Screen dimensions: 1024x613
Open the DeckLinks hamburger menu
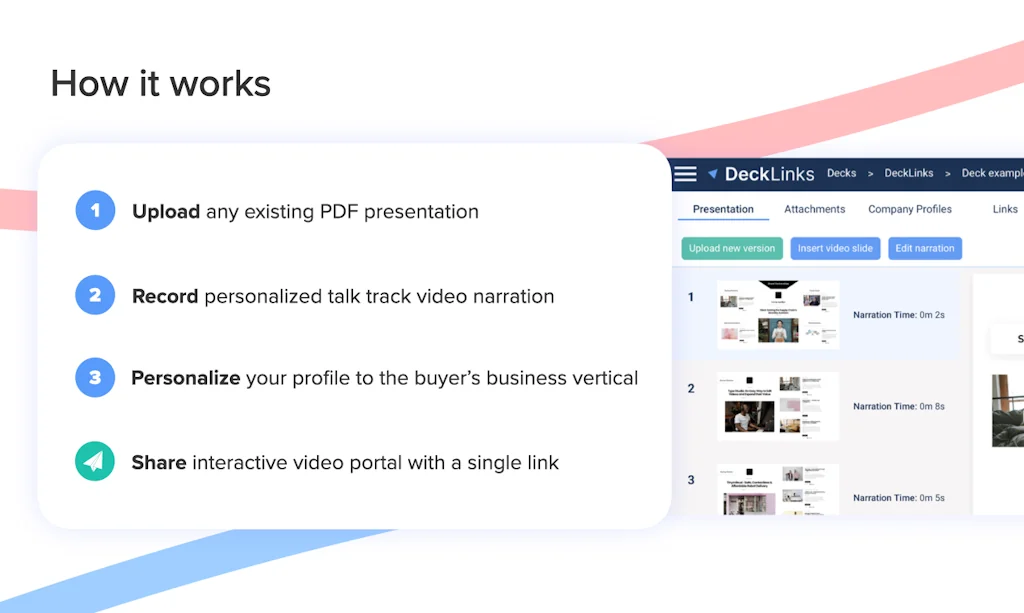click(x=685, y=174)
